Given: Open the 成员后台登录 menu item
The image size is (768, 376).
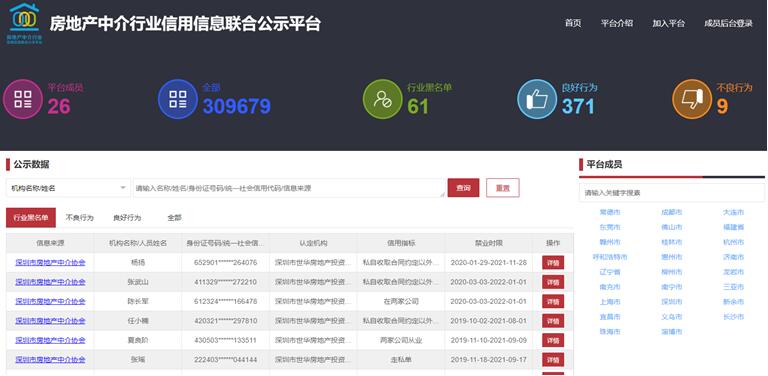Looking at the screenshot, I should coord(728,24).
